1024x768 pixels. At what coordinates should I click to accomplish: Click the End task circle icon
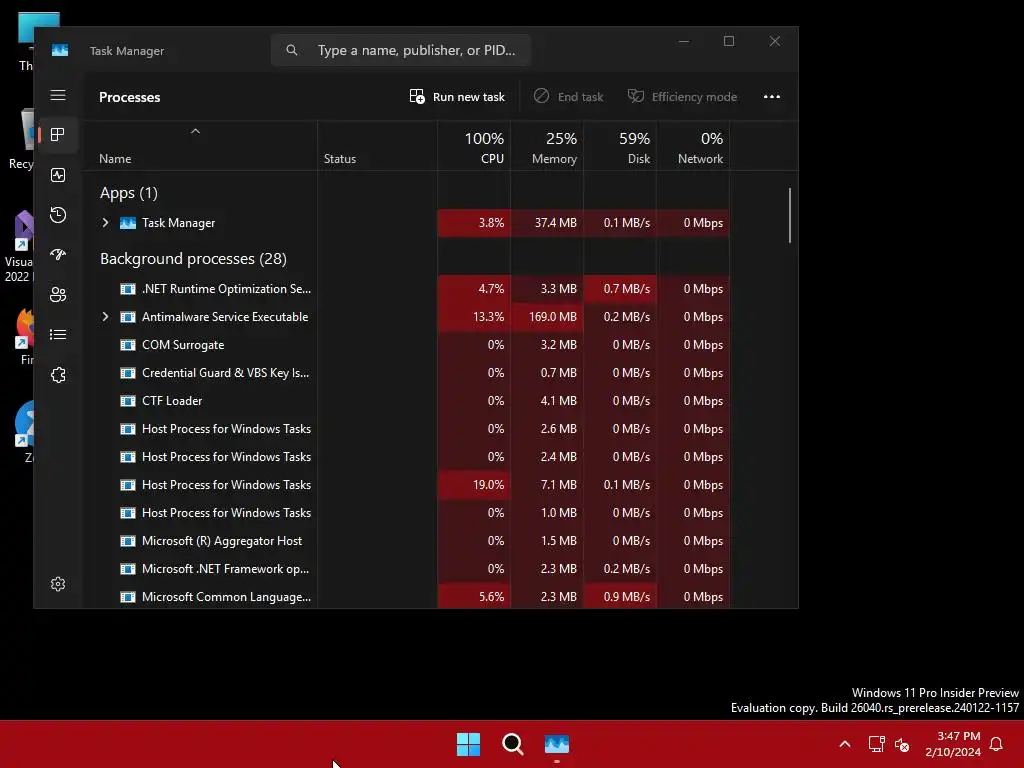[541, 96]
